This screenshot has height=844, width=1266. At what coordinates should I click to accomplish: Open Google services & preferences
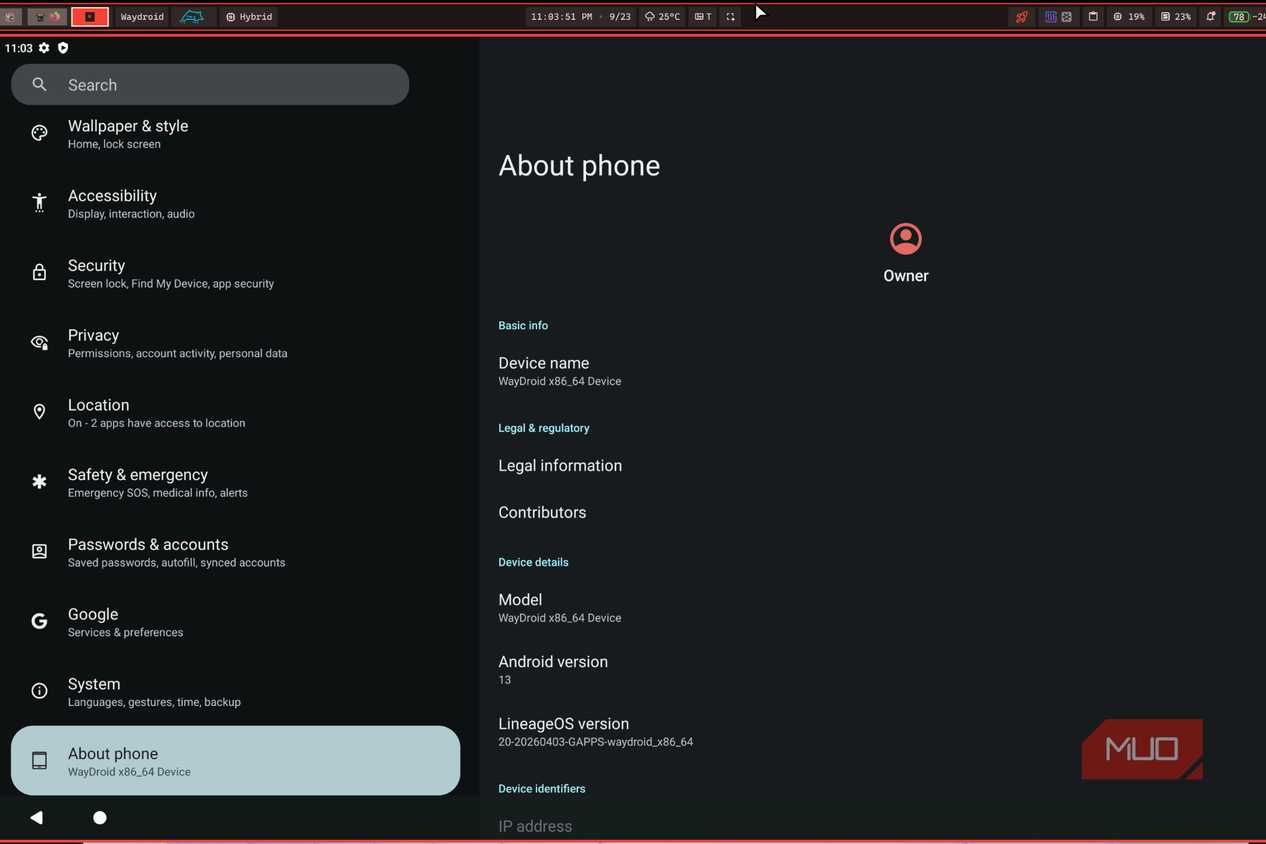tap(236, 622)
